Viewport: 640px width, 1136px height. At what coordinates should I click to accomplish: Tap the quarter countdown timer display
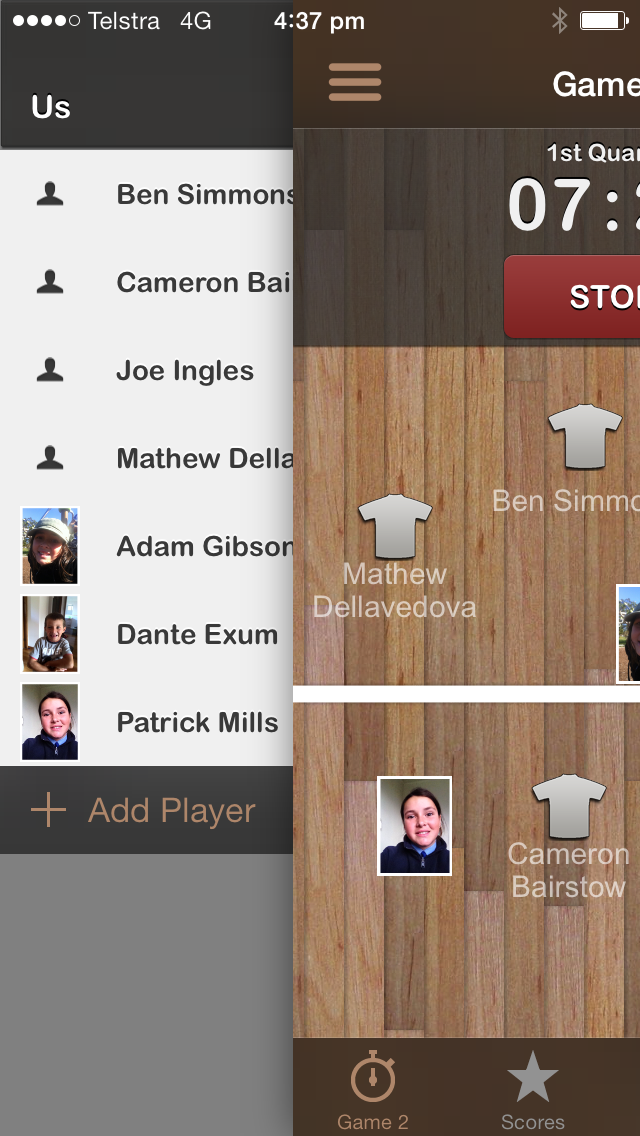click(x=573, y=205)
